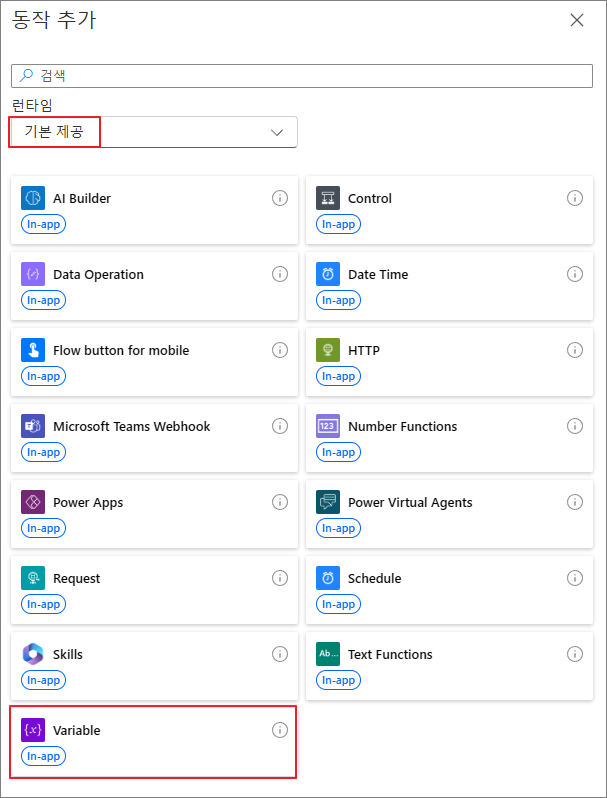
Task: Close the add action panel
Action: (x=577, y=20)
